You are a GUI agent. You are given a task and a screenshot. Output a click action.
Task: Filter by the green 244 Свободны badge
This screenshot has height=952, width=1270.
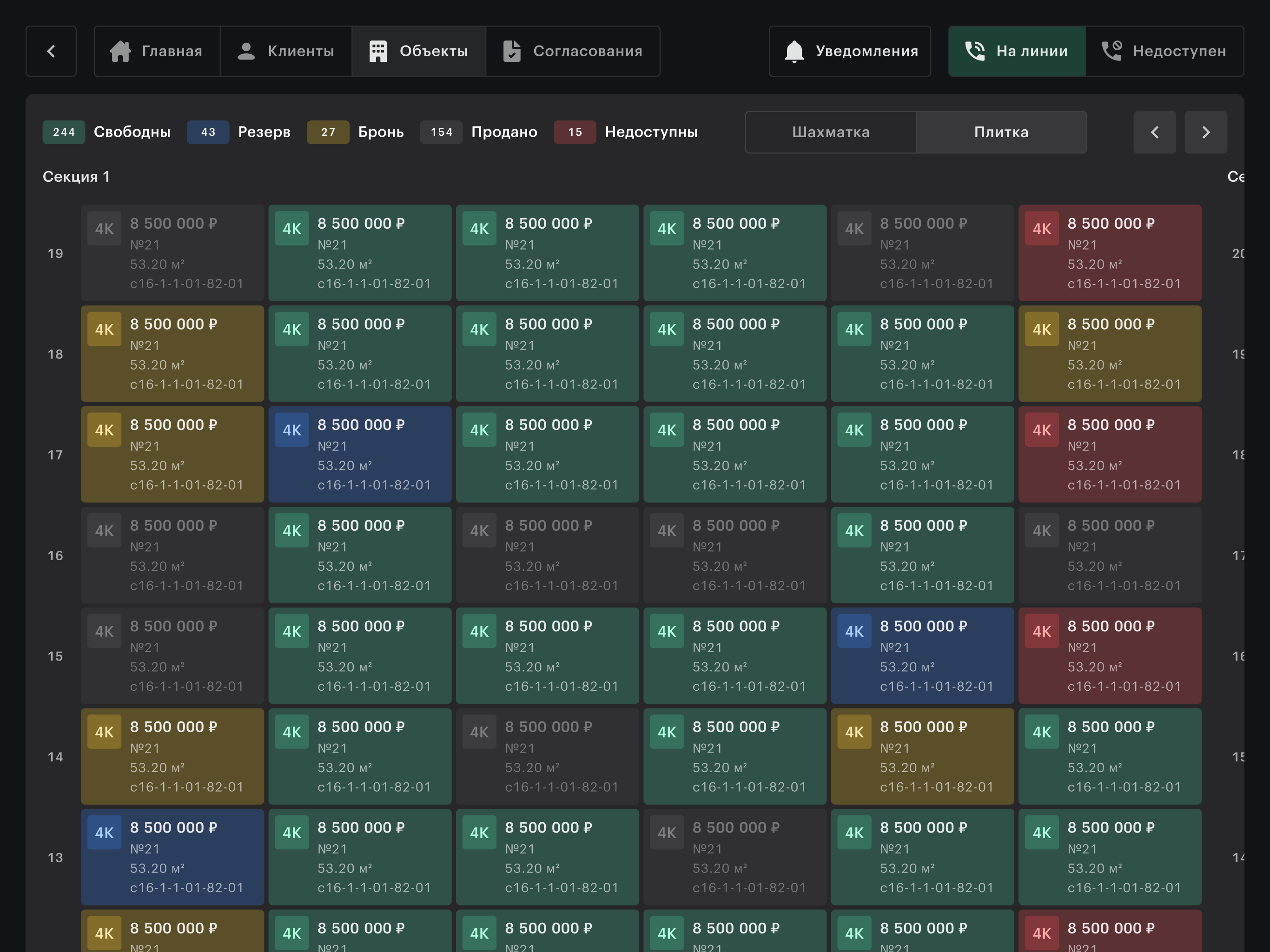(107, 132)
